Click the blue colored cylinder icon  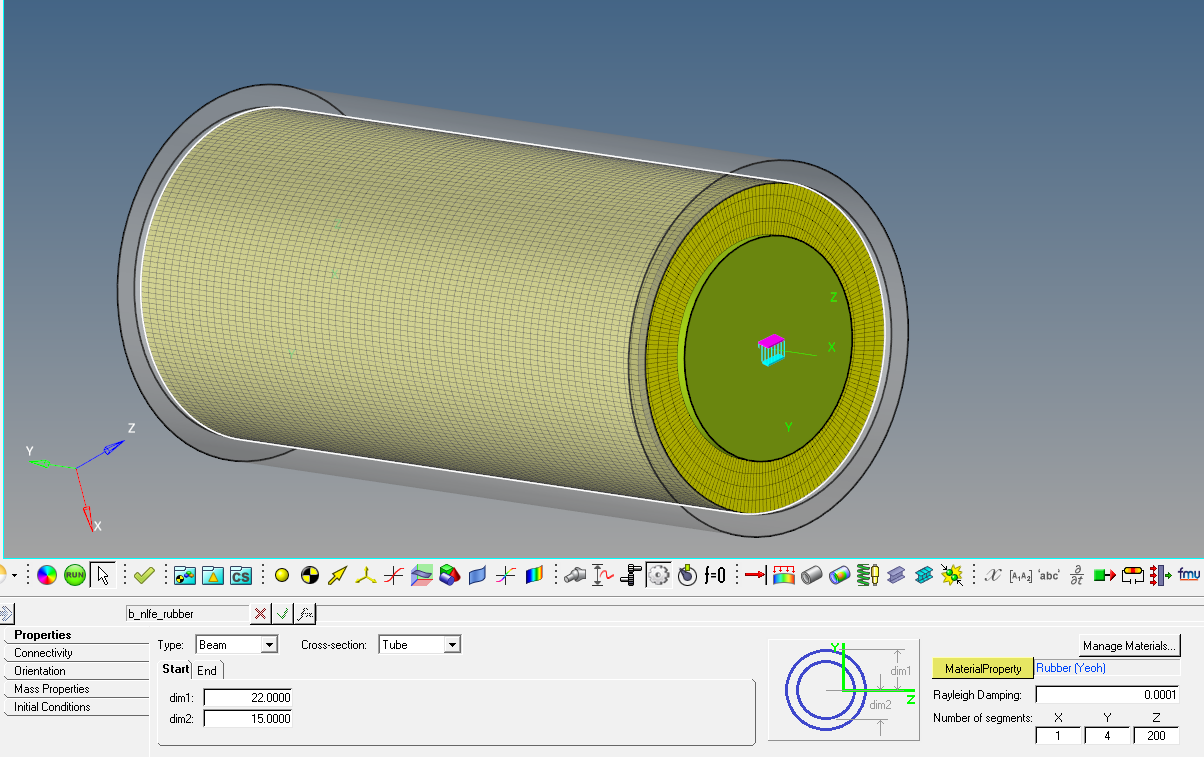point(839,575)
